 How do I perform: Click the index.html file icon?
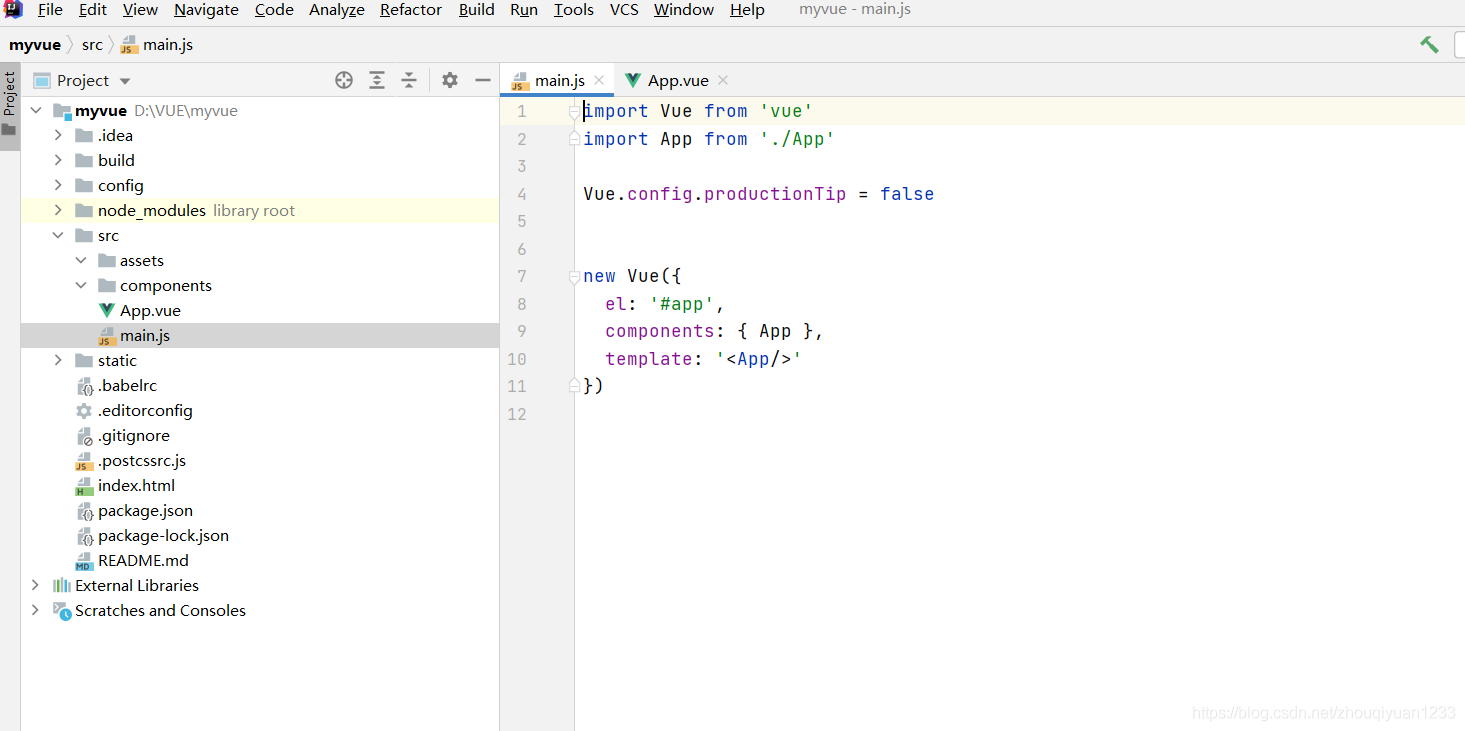85,486
